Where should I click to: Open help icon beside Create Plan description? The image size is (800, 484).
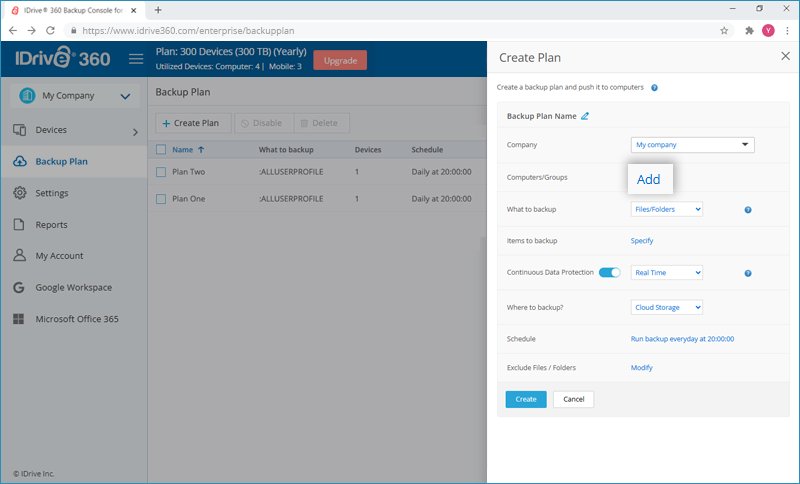click(x=654, y=88)
